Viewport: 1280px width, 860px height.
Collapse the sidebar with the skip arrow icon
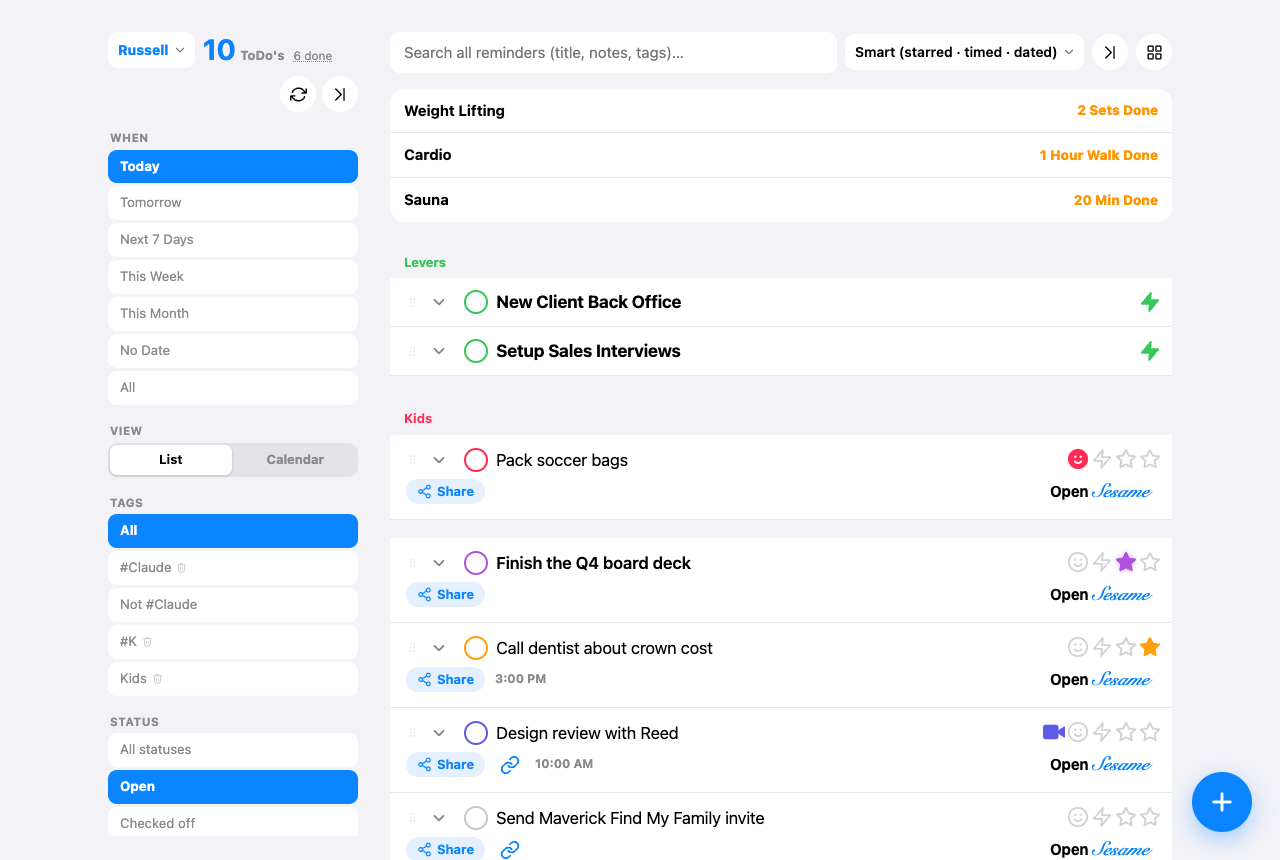click(x=340, y=94)
